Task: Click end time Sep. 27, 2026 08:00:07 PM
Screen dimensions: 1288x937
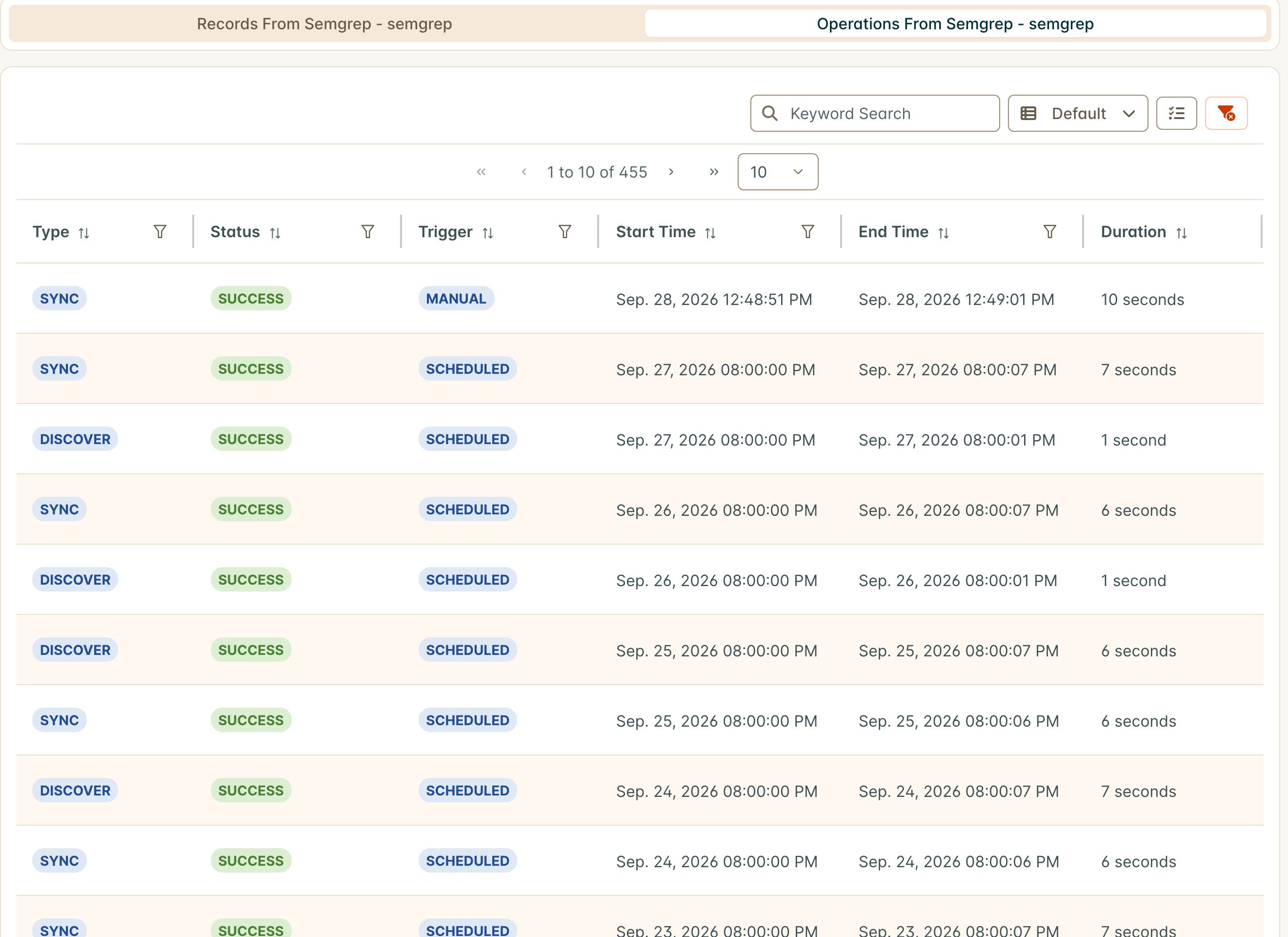Action: [x=958, y=370]
